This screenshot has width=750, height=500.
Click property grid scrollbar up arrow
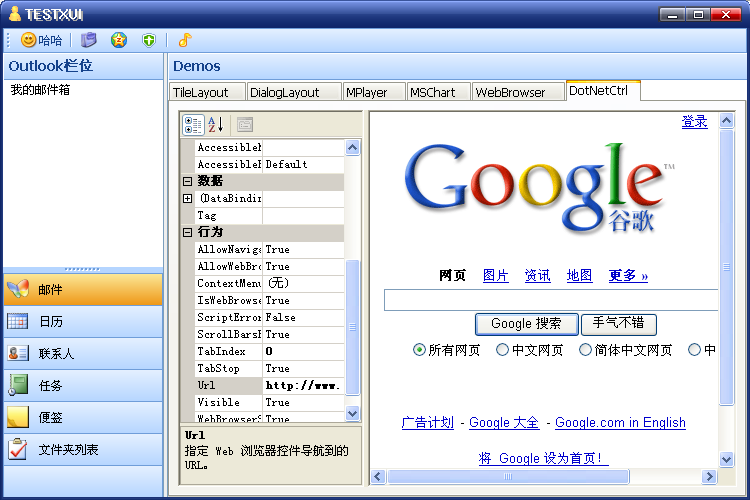(x=353, y=148)
